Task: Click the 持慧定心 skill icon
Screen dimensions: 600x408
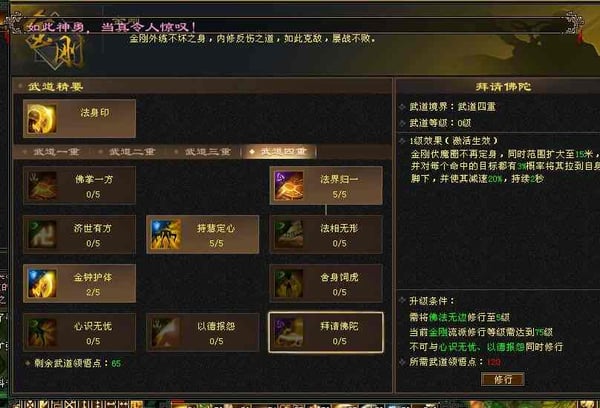Action: click(165, 234)
